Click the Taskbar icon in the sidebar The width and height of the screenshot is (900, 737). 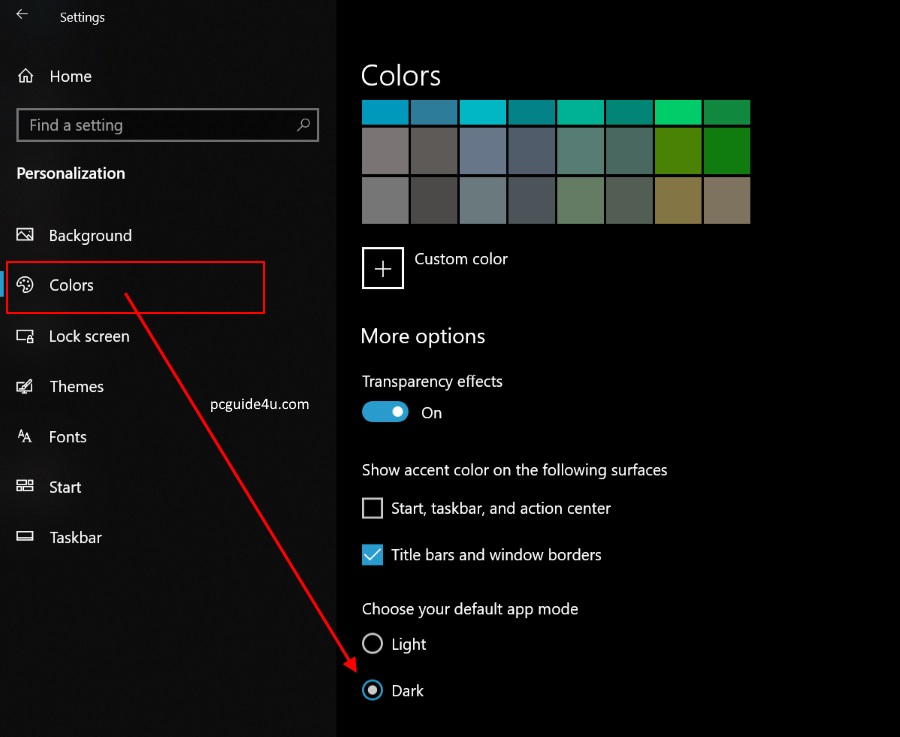[26, 537]
